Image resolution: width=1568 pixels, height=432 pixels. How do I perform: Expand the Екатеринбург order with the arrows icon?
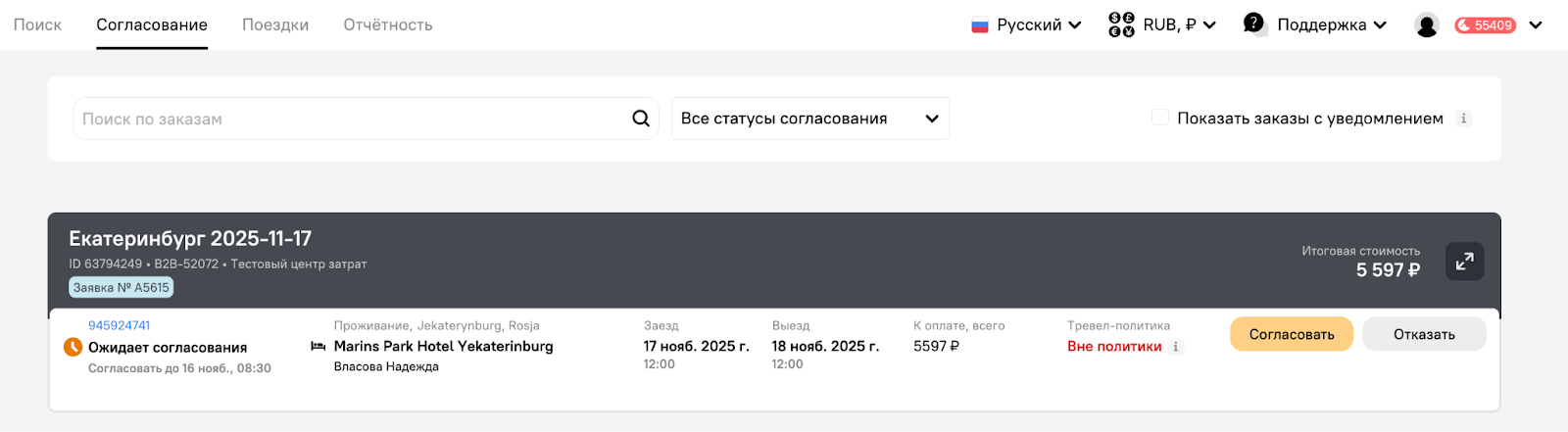(1464, 262)
